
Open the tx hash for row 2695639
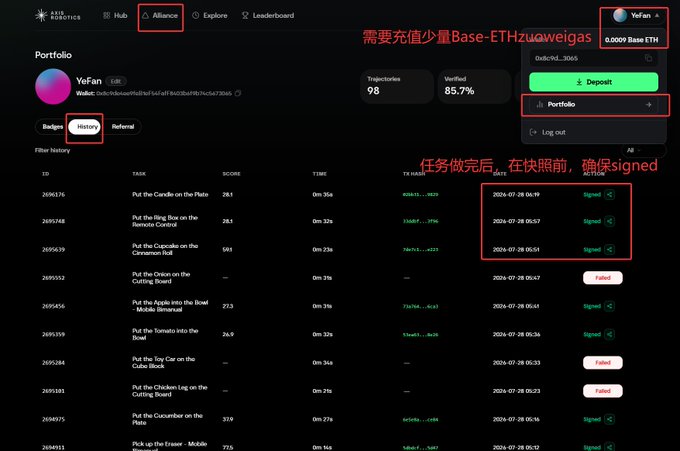point(420,249)
